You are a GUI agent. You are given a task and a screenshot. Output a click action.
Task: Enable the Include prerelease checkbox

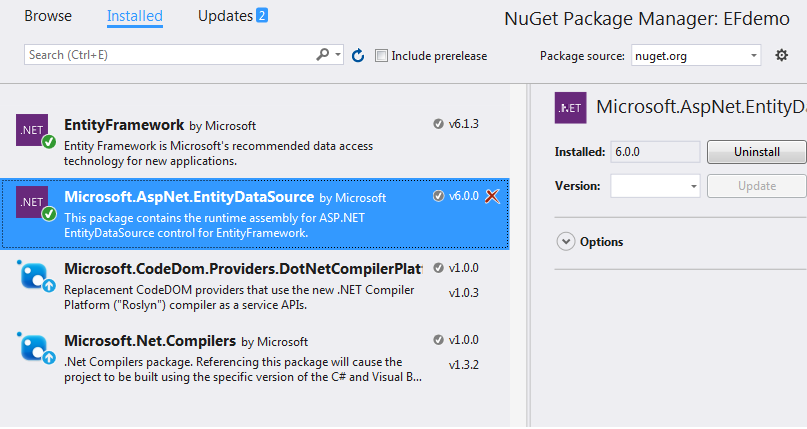pos(381,56)
